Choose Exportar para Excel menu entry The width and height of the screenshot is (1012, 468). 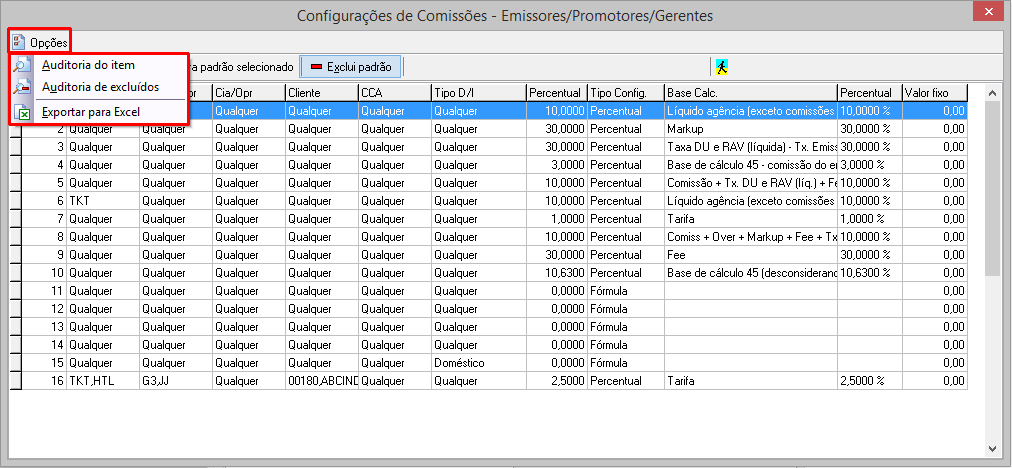pos(90,112)
